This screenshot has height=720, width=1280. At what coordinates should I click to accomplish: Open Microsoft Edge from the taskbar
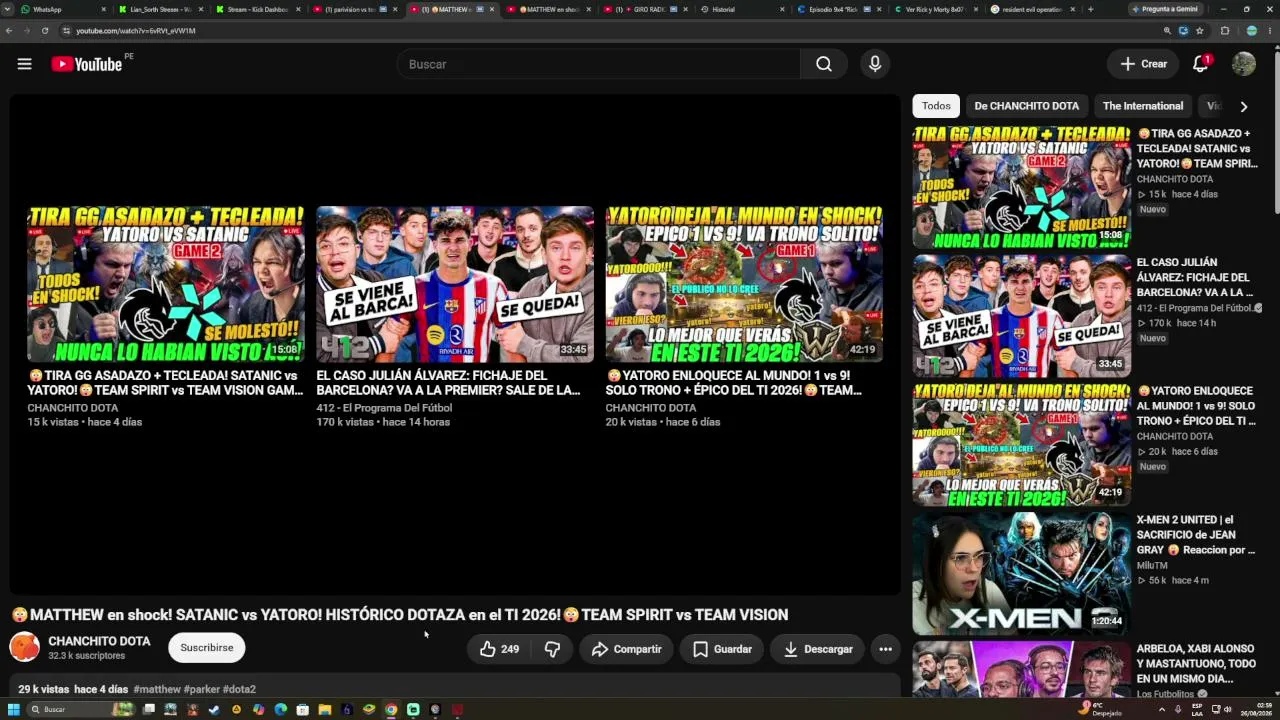[280, 710]
